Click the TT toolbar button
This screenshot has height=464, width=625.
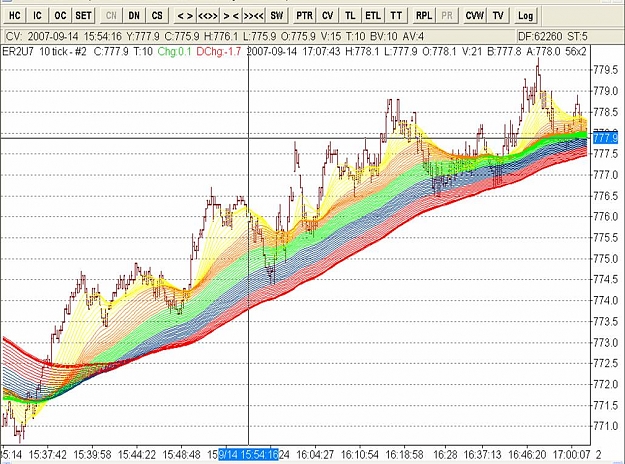click(x=396, y=16)
